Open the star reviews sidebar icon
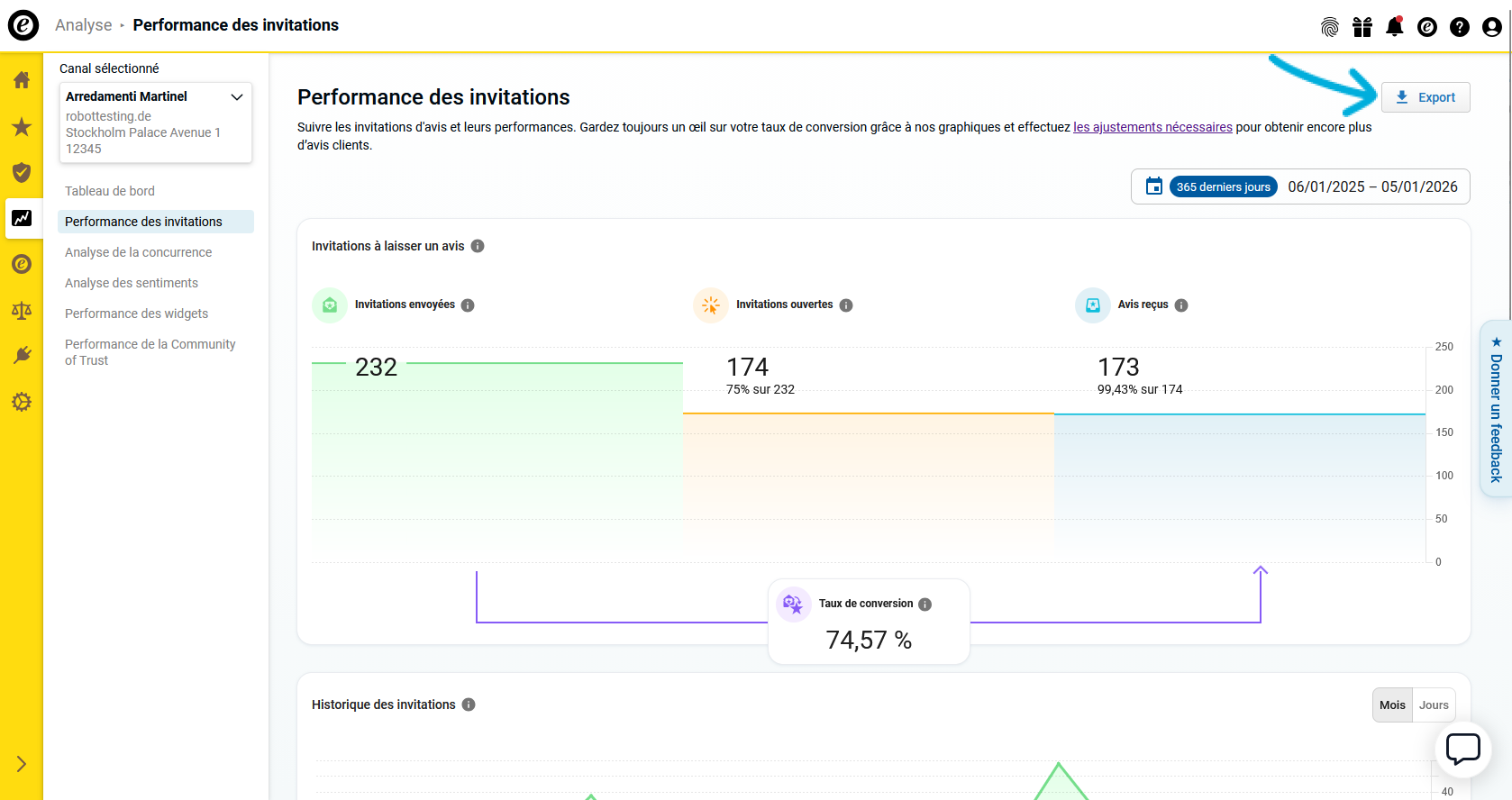 (x=22, y=127)
